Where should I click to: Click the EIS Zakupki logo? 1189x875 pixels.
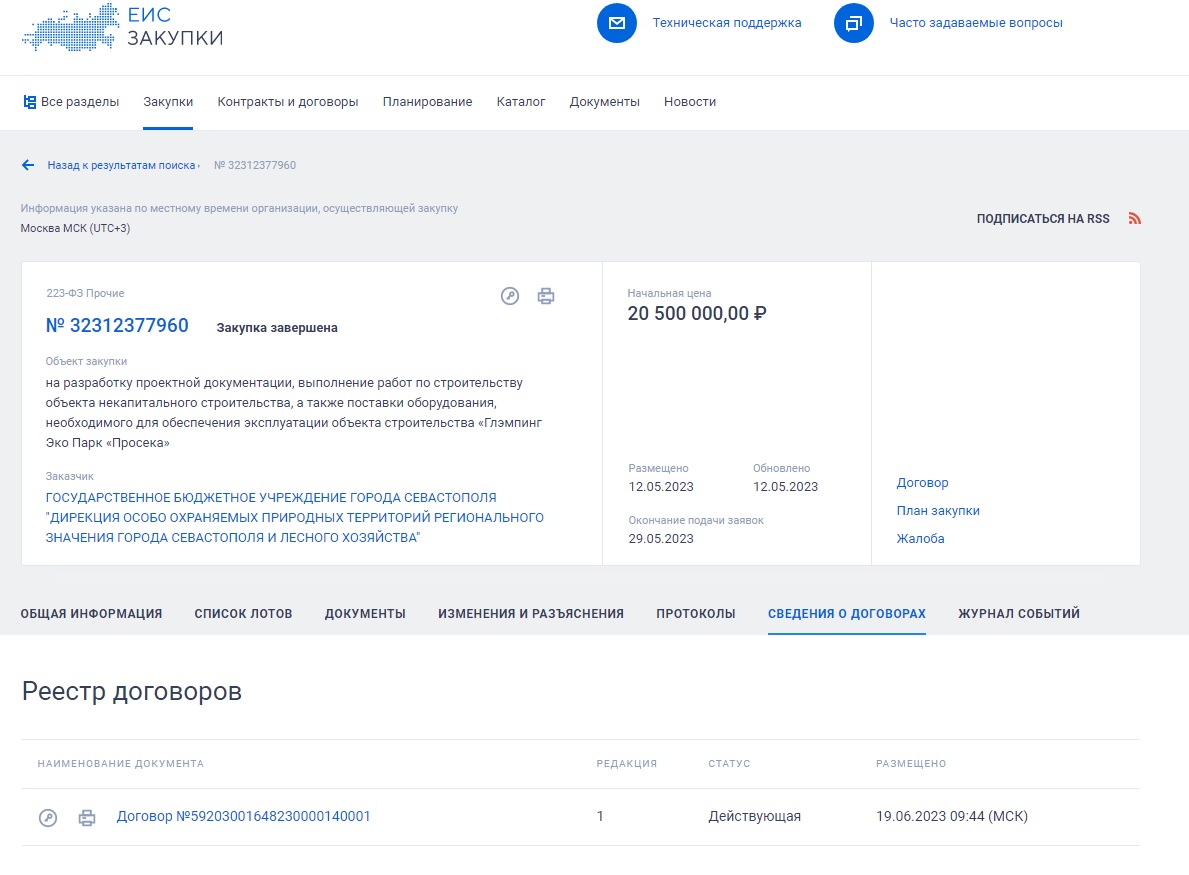[x=122, y=27]
